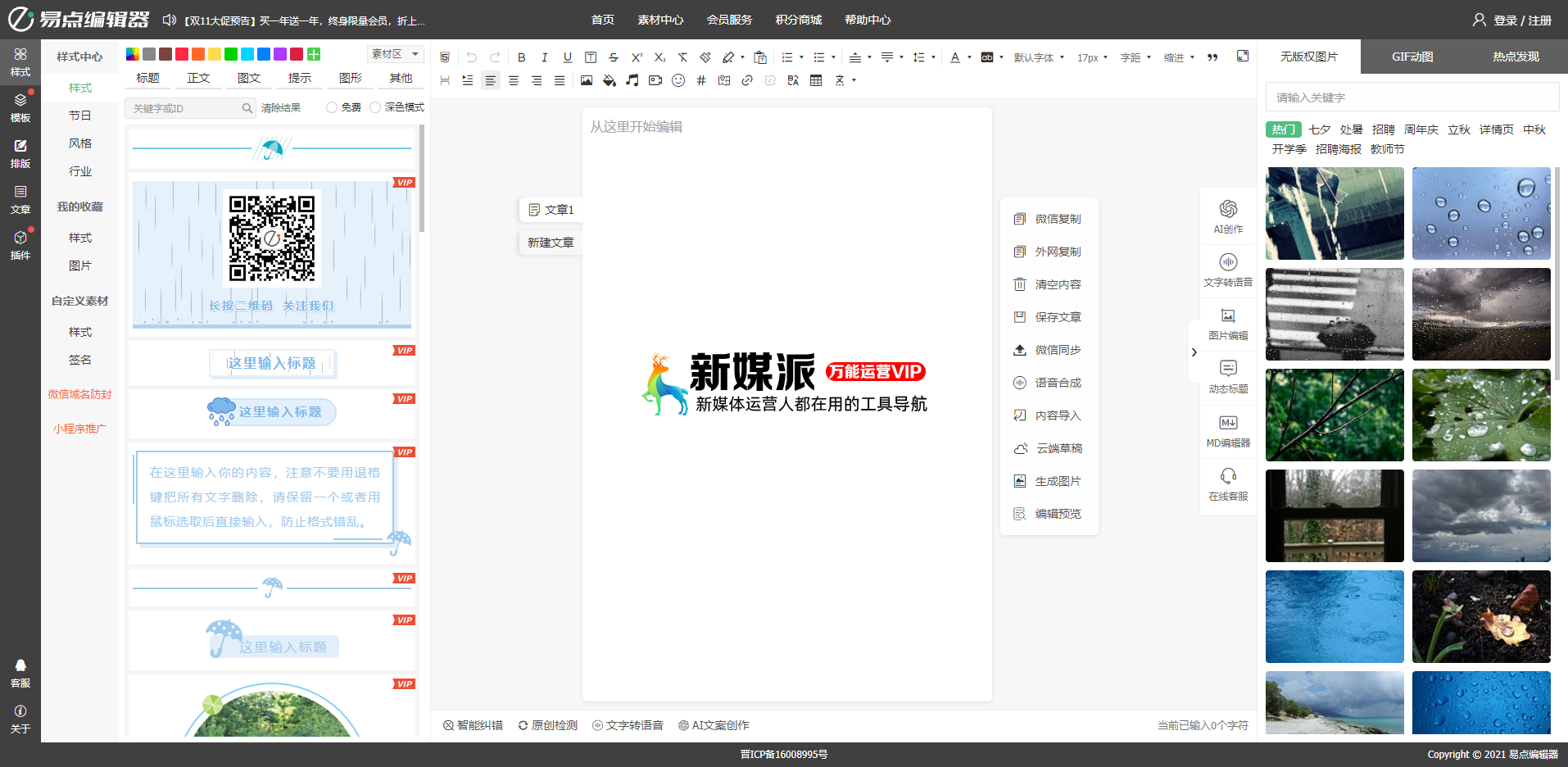
Task: Open AI创作 tool
Action: [1228, 216]
